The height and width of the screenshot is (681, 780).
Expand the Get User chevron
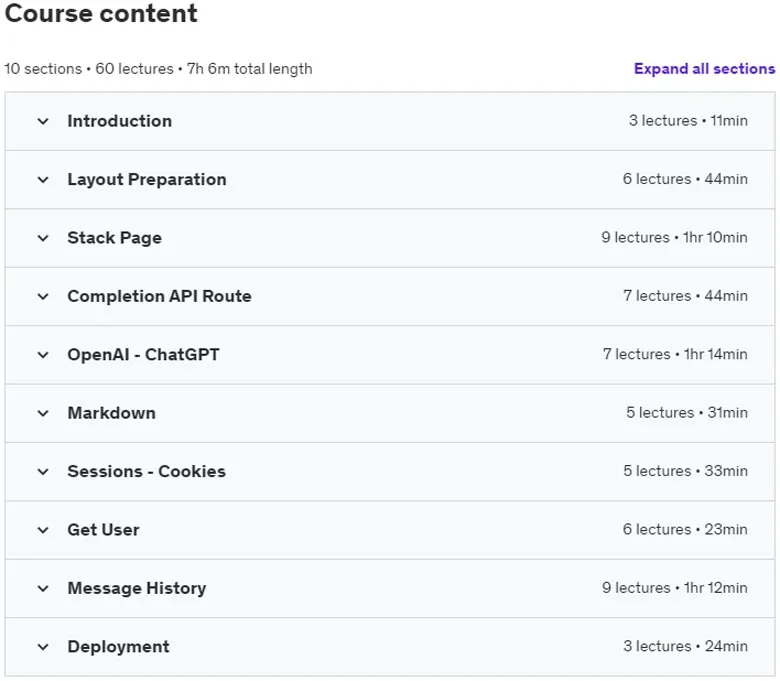(43, 530)
